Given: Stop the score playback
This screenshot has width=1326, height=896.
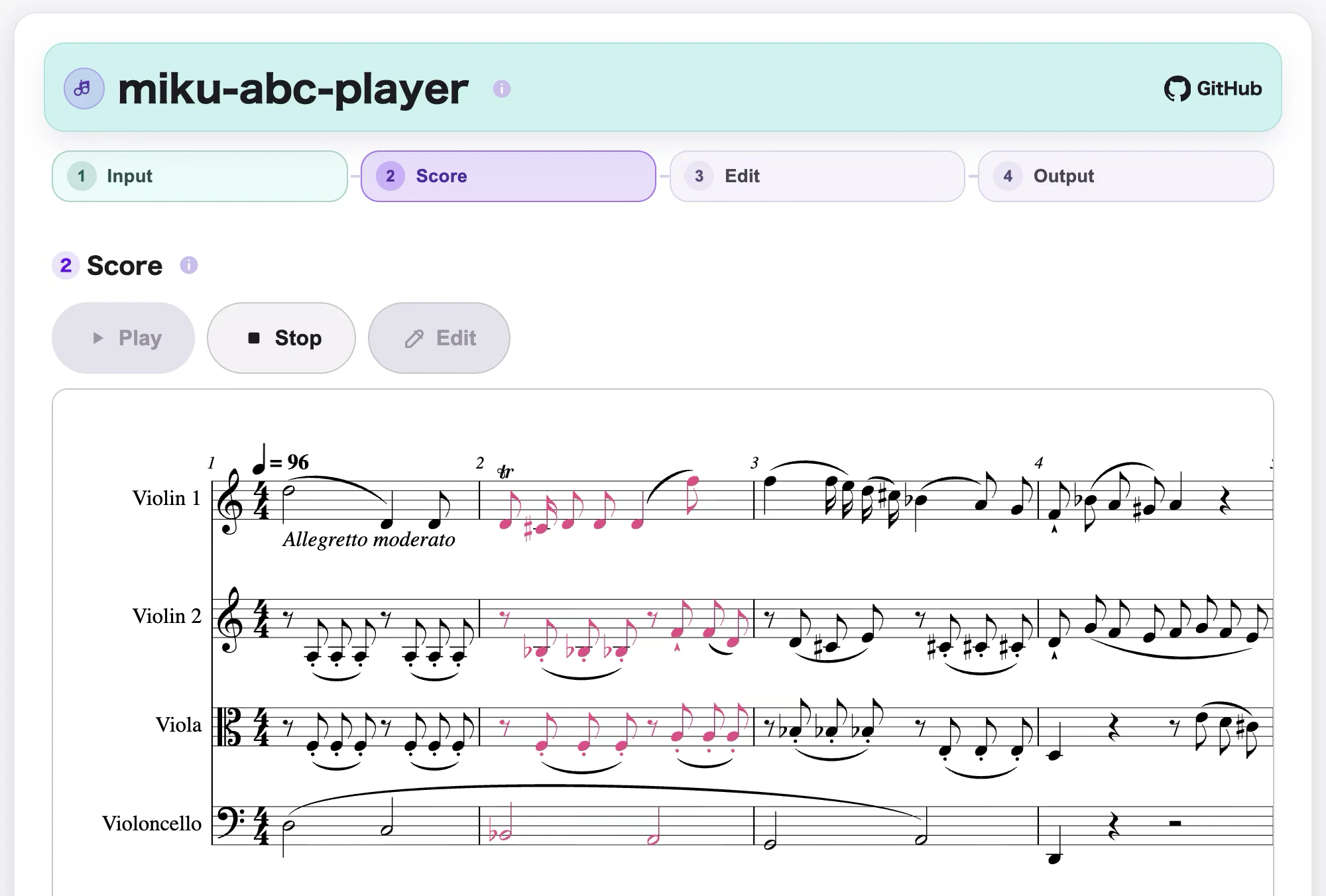Looking at the screenshot, I should [281, 338].
